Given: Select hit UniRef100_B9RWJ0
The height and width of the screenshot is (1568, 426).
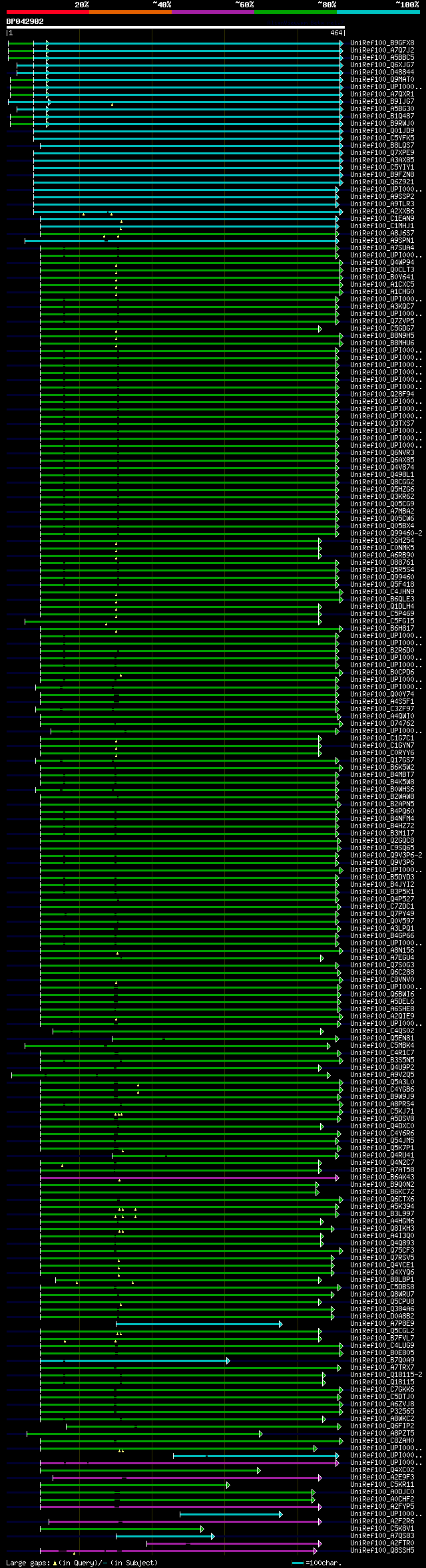Looking at the screenshot, I should click(x=382, y=123).
